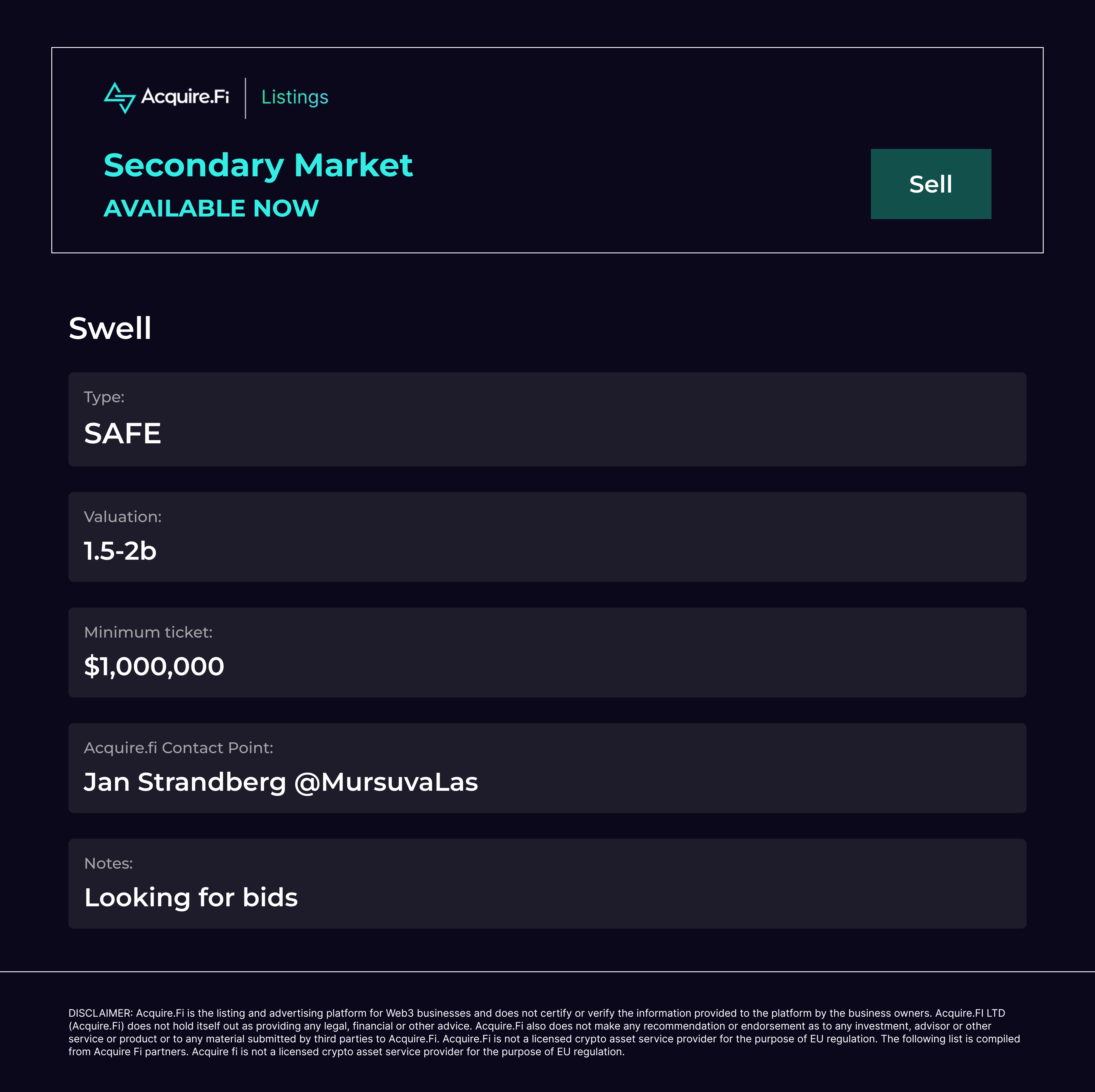Click the Minimum ticket label

point(148,632)
